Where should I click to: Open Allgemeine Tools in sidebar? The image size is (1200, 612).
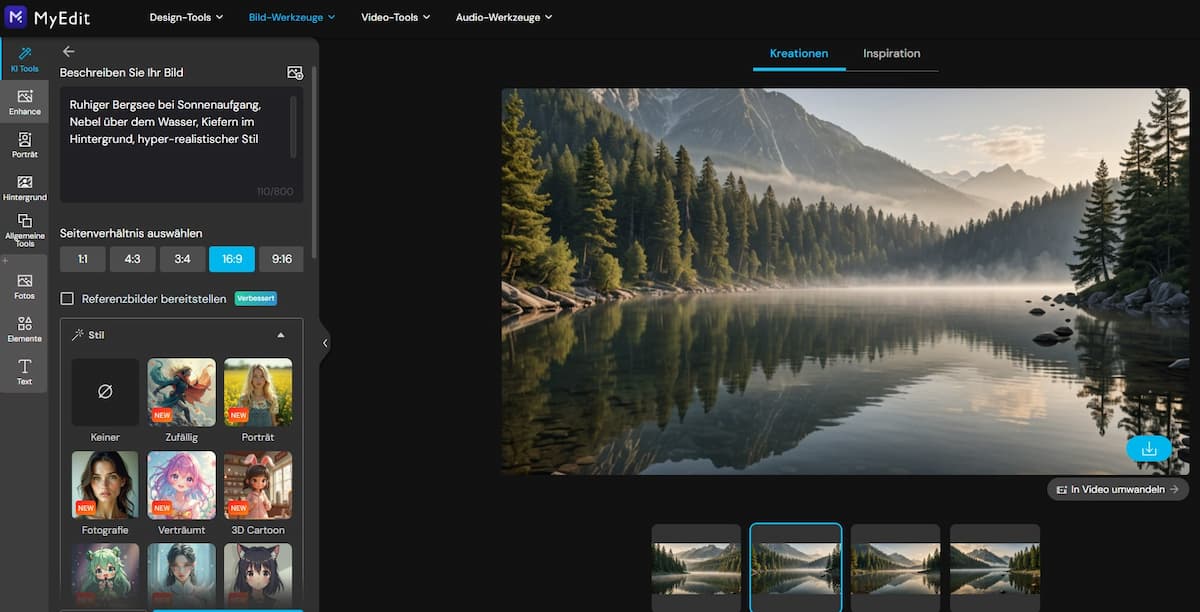(x=24, y=231)
